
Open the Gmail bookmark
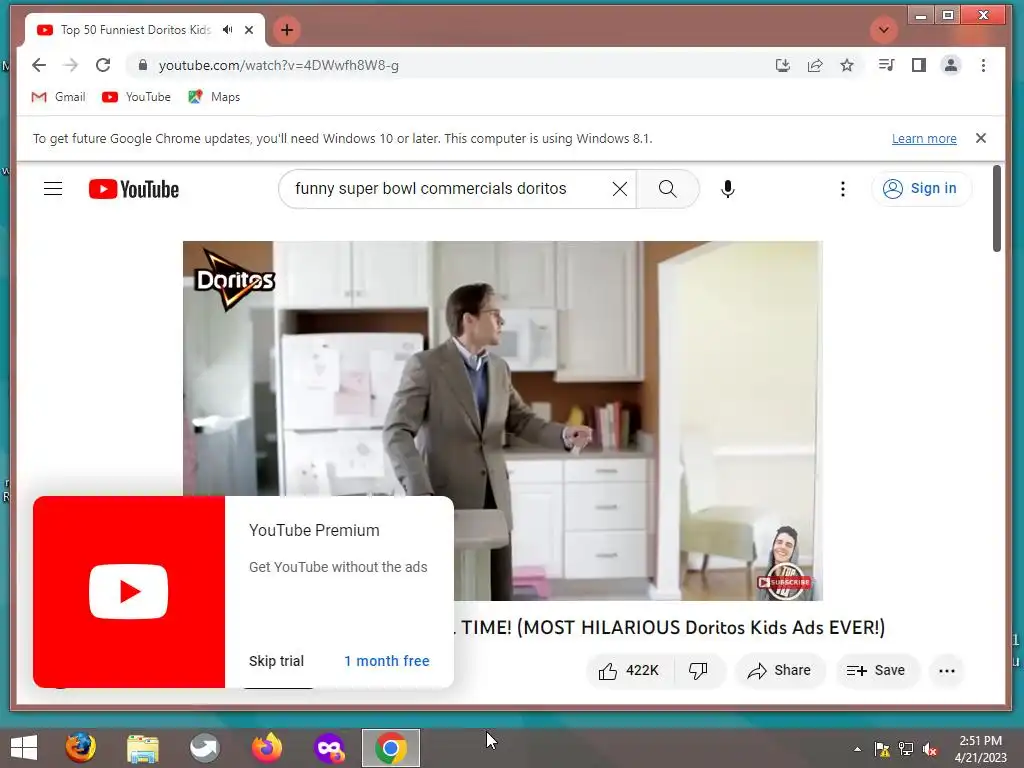(x=58, y=97)
